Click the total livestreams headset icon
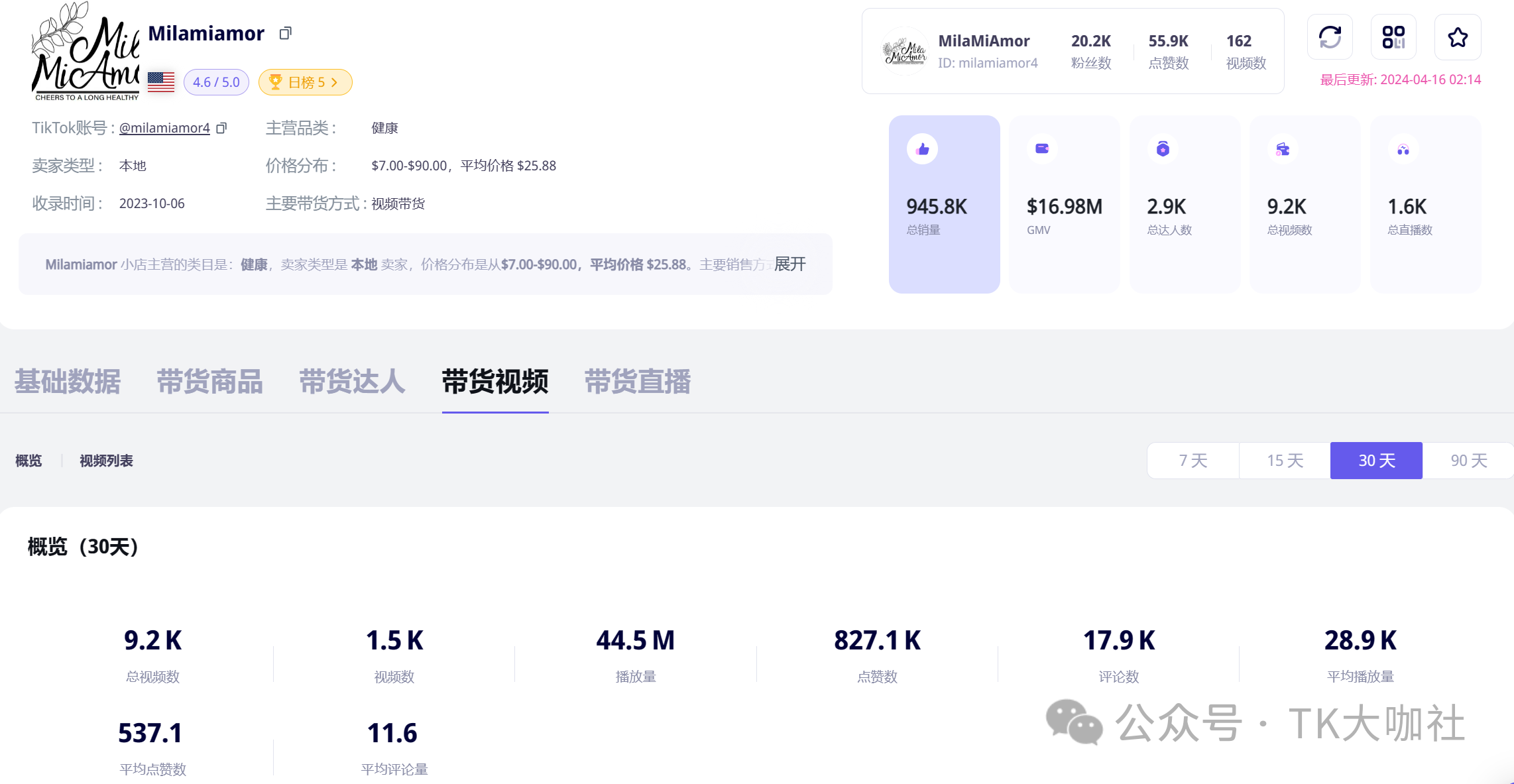Screen dimensions: 1514x784 pos(1403,150)
